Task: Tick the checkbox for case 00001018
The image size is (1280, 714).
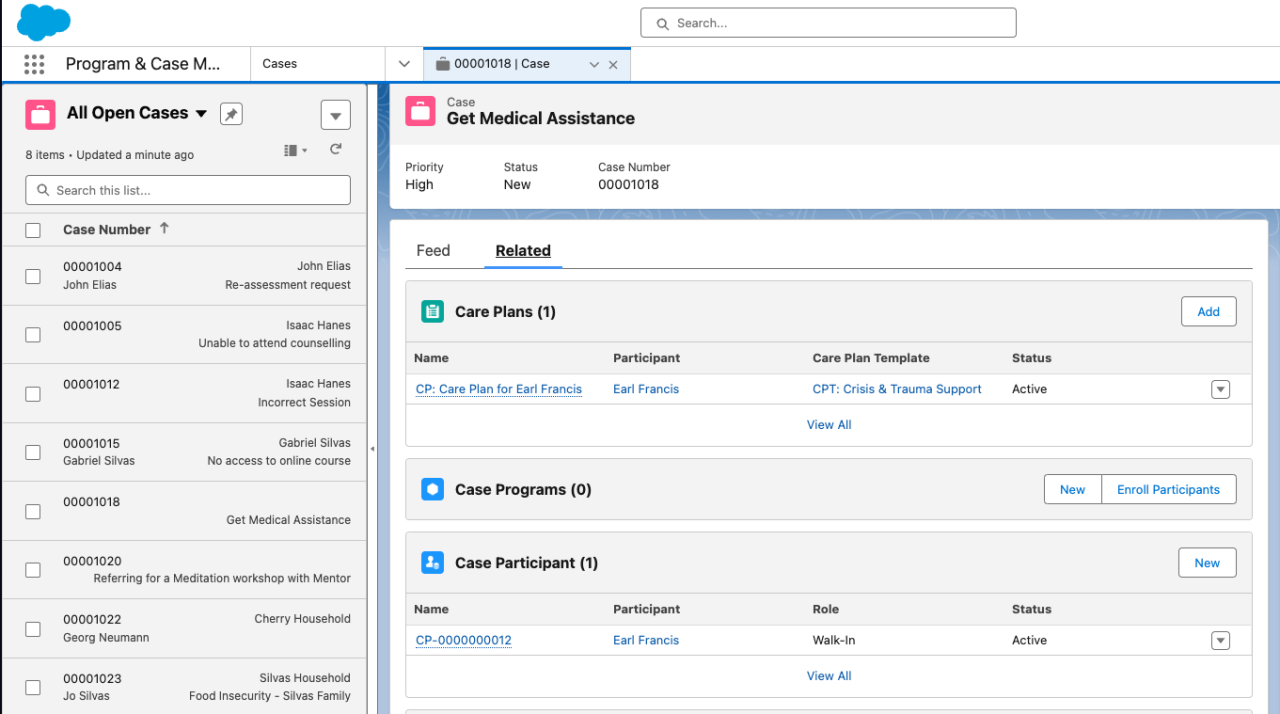Action: pyautogui.click(x=33, y=511)
